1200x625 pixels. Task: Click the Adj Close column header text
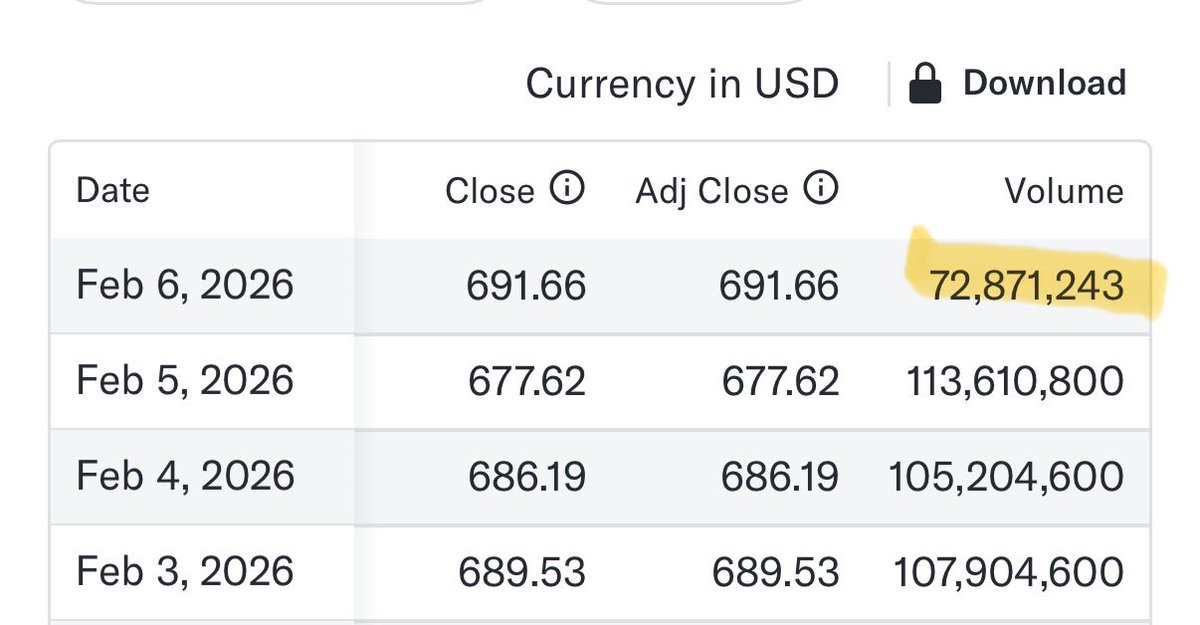[712, 190]
